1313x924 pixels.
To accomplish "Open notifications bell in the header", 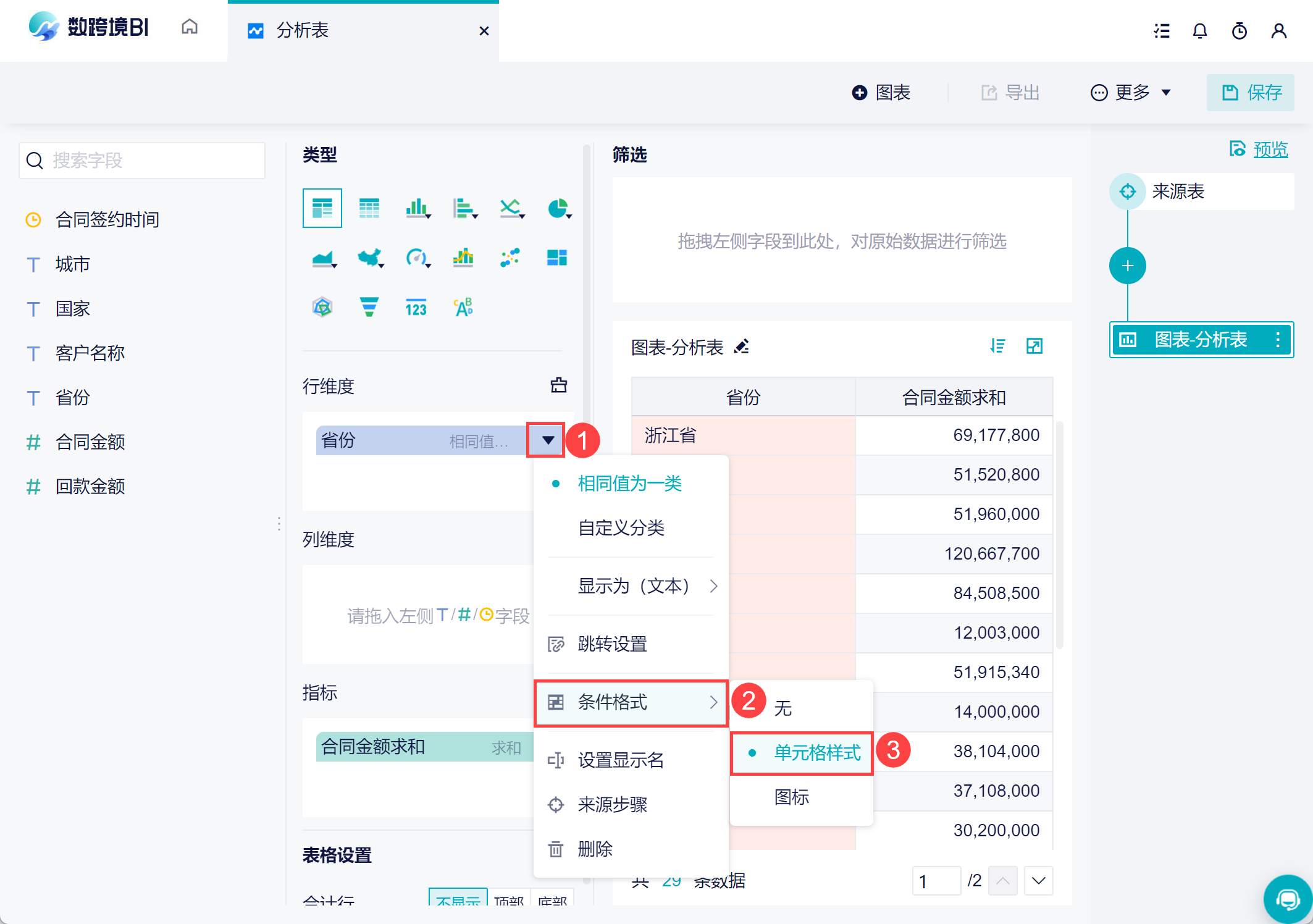I will tap(1199, 31).
